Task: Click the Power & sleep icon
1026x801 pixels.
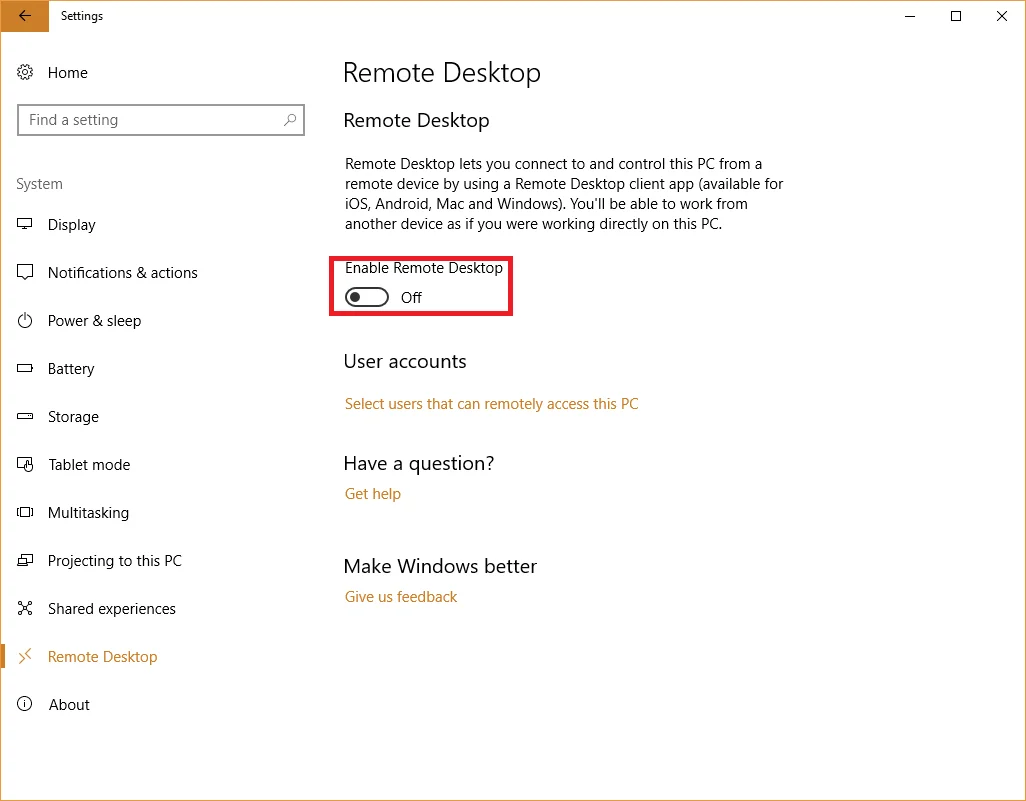Action: (x=25, y=321)
